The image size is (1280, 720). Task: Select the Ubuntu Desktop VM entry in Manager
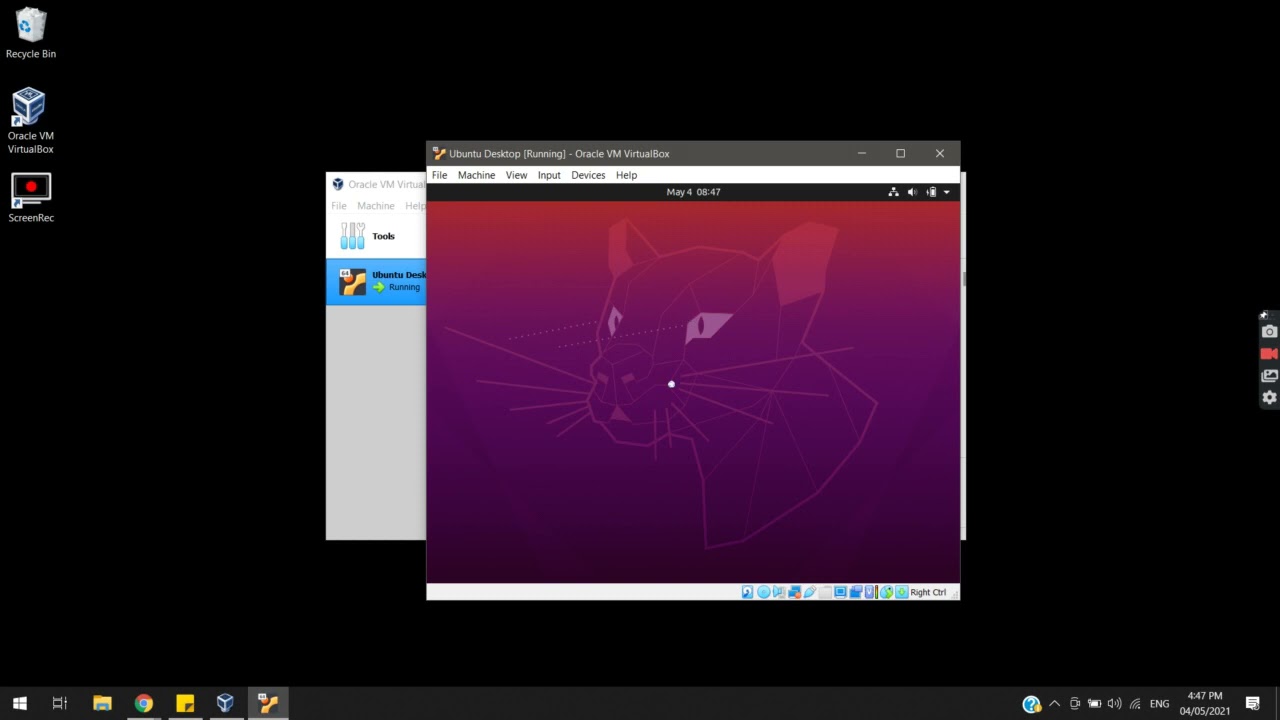(376, 281)
